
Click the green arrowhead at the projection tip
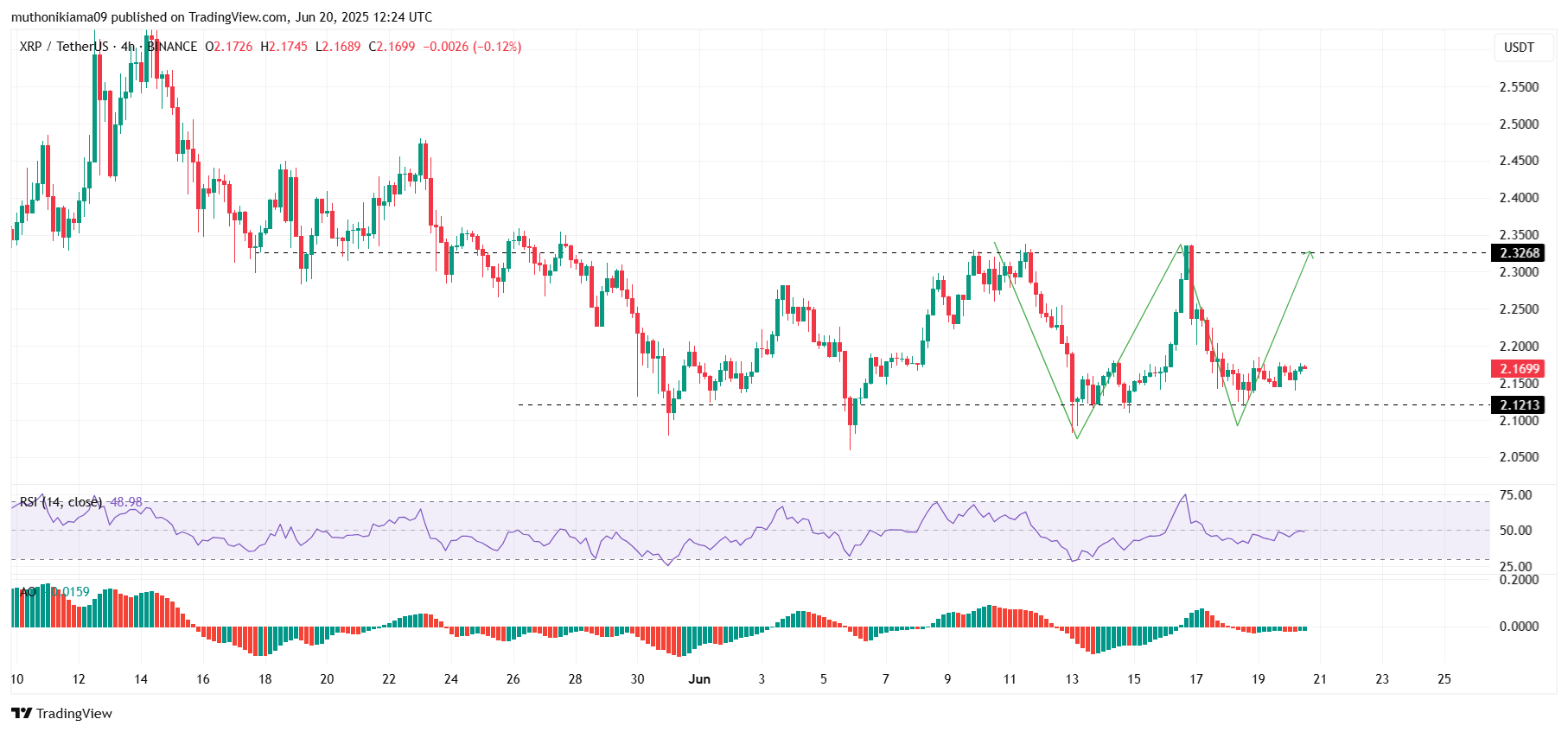1311,253
